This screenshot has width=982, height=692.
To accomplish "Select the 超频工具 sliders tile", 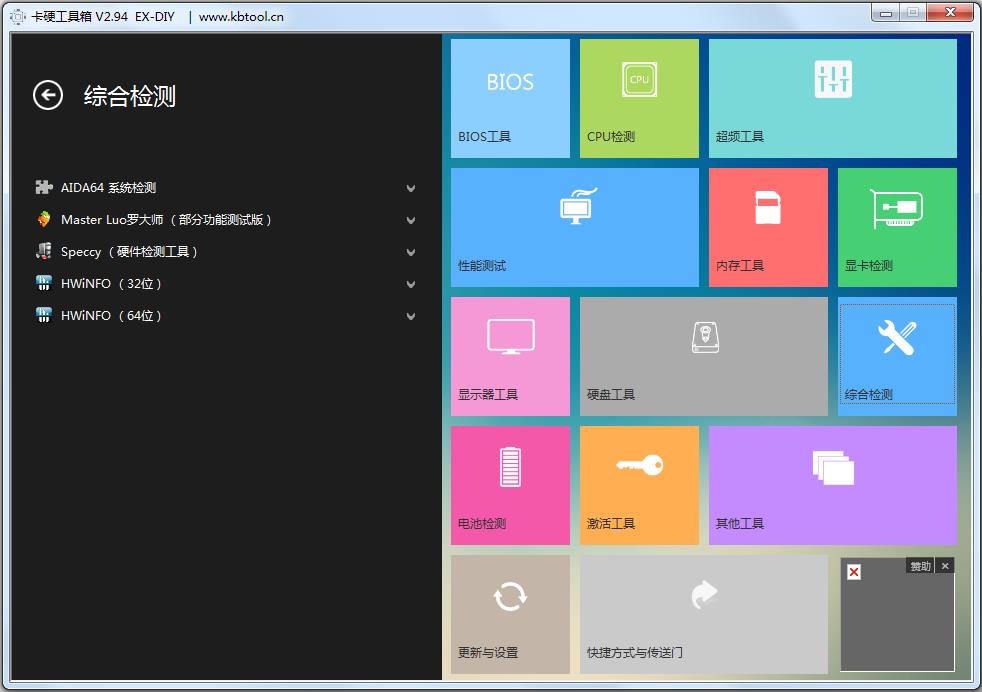I will [x=832, y=98].
